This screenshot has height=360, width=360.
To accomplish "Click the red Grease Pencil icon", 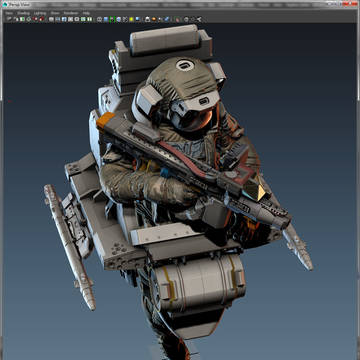I will pyautogui.click(x=41, y=19).
